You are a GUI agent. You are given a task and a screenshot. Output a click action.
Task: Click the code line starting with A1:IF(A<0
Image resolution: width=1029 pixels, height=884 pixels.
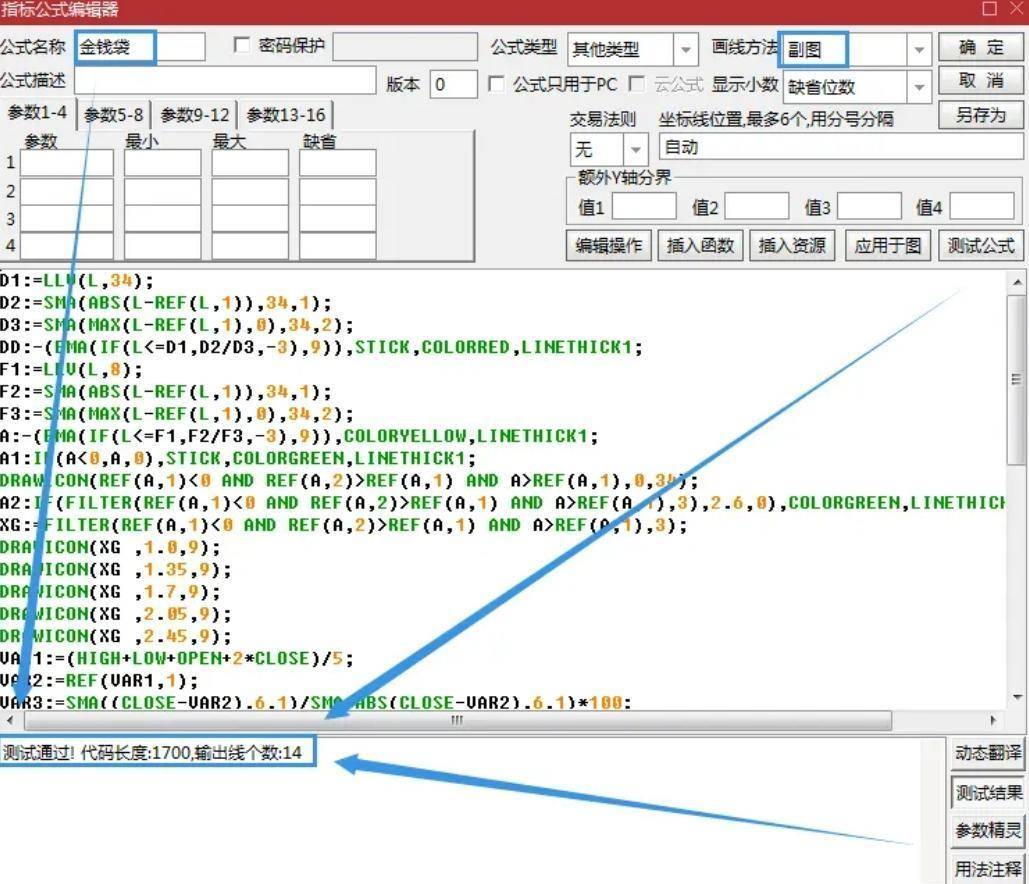tap(238, 458)
